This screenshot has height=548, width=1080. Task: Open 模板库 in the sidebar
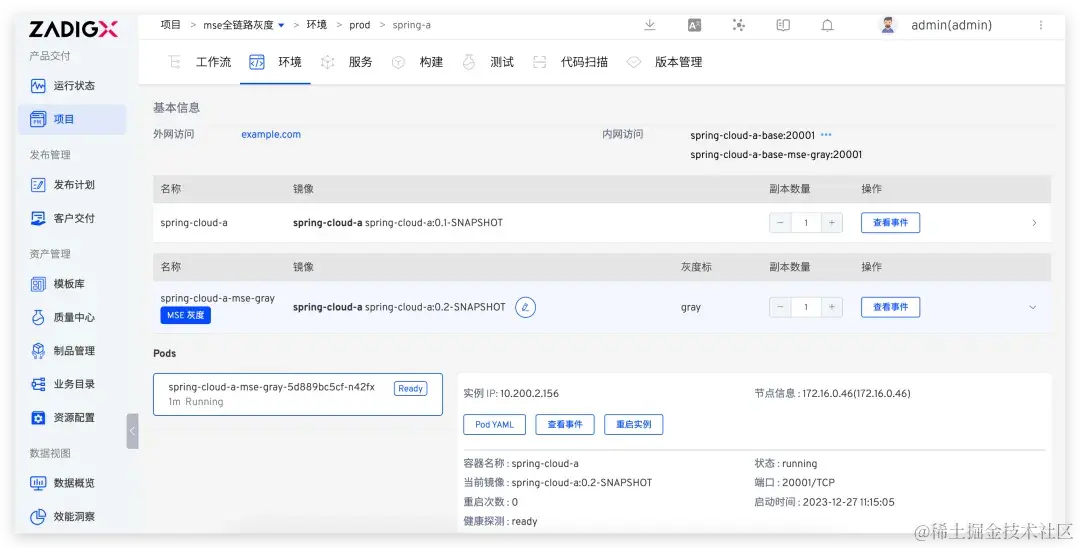click(59, 284)
